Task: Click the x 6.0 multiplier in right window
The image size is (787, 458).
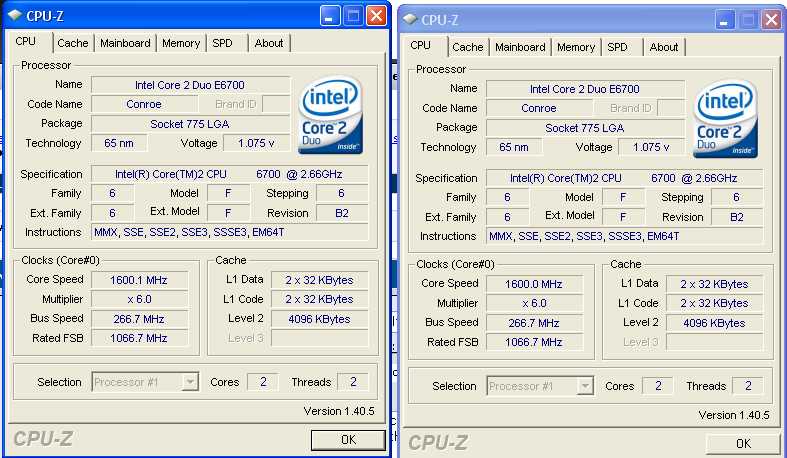Action: click(534, 303)
